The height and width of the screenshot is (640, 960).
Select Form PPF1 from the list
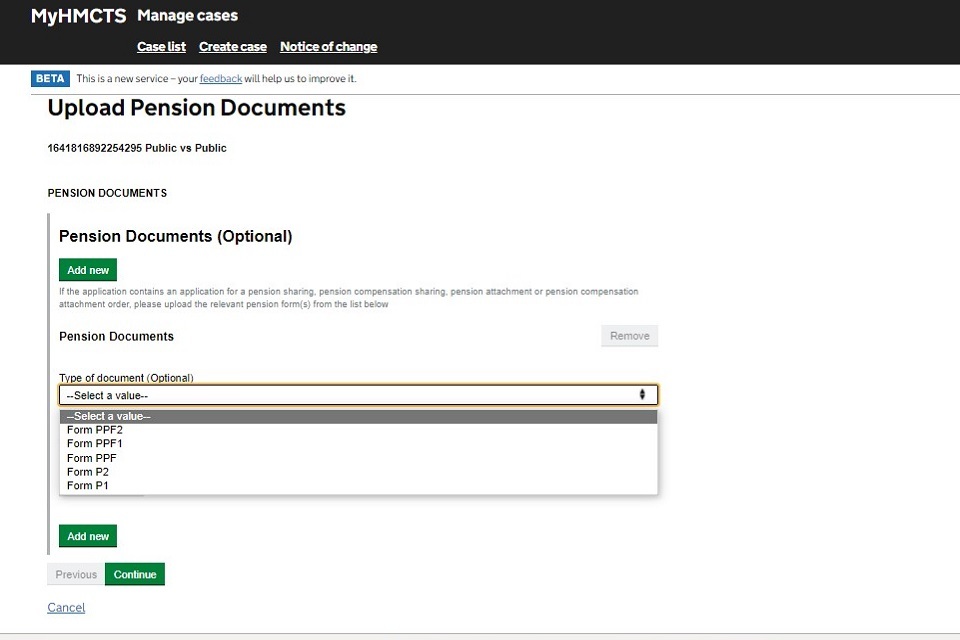[x=95, y=444]
